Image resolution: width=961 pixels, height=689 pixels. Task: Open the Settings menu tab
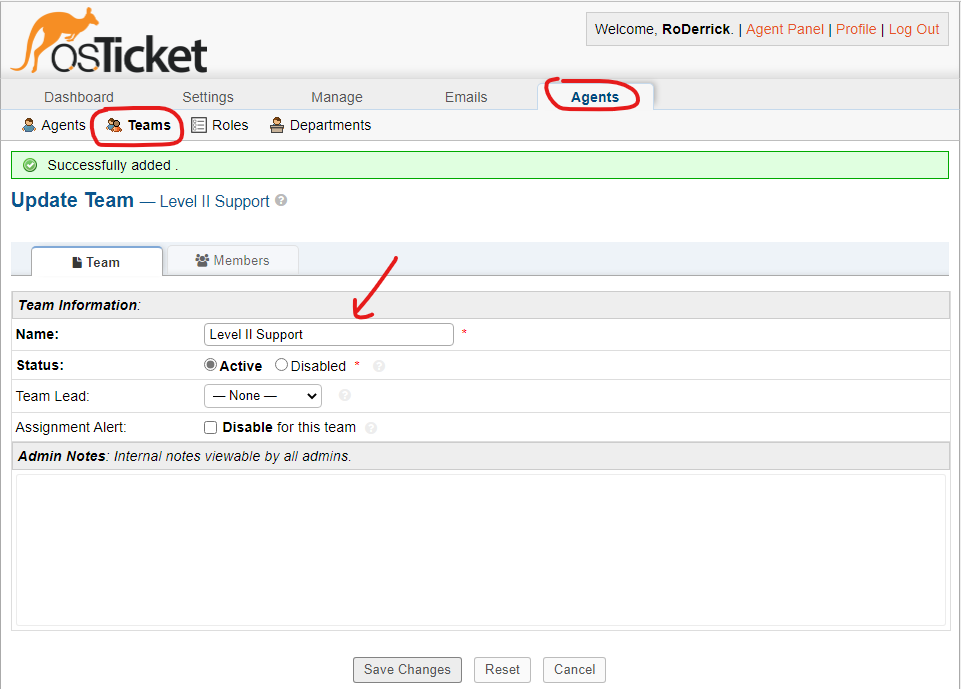tap(208, 97)
